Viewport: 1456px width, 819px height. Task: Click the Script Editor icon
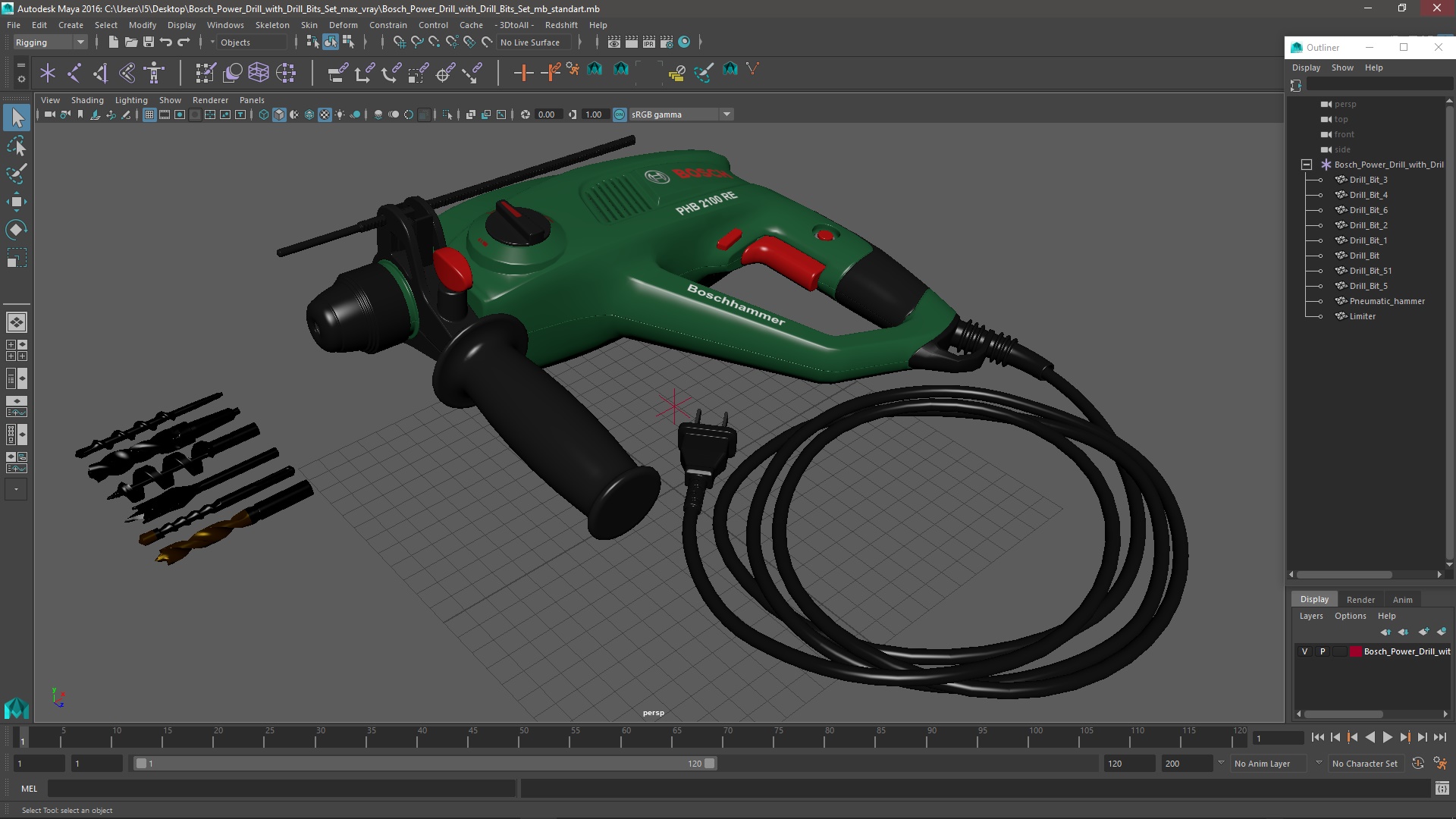[1442, 789]
